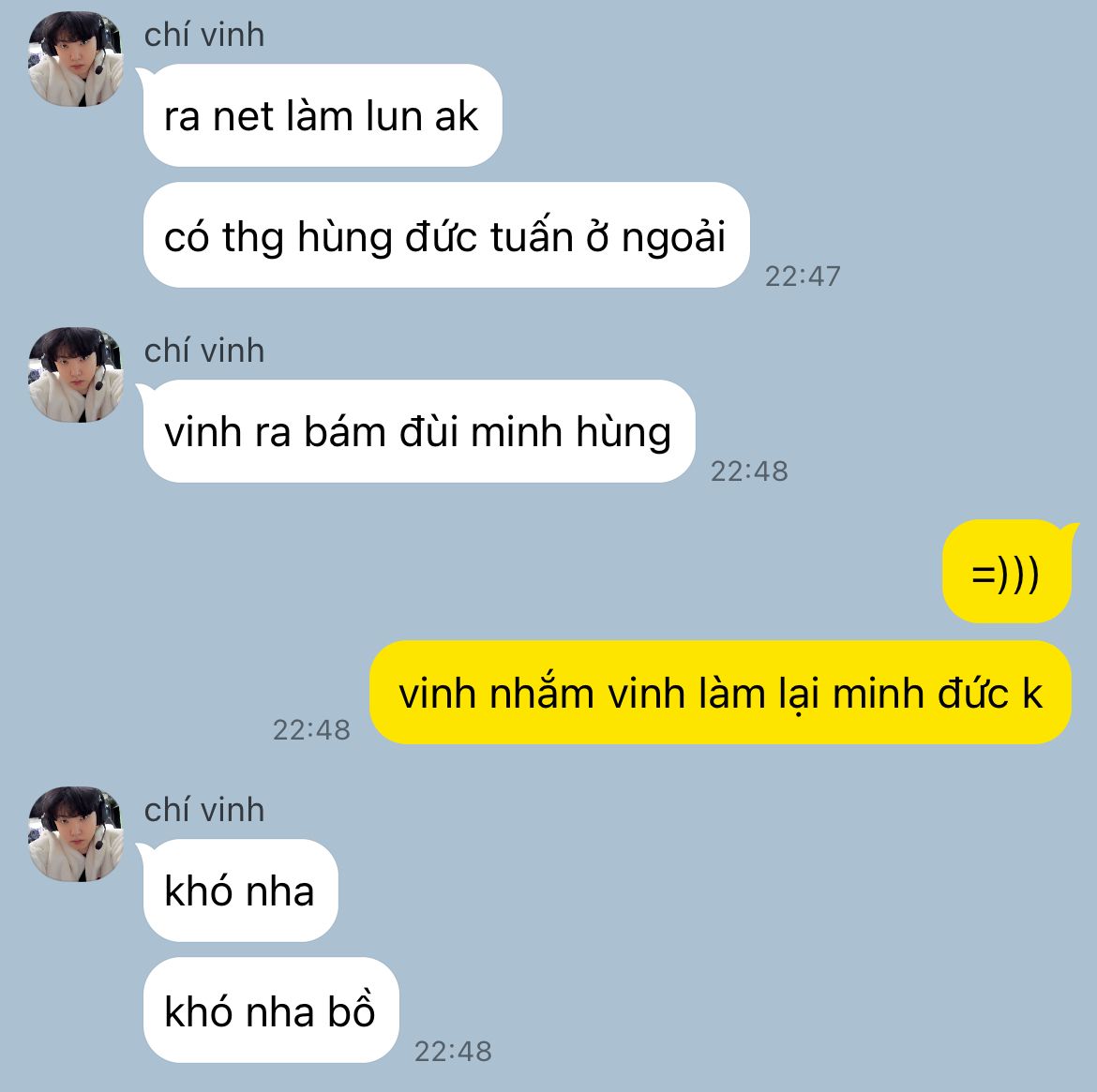Tap chí vinh's avatar beside the 'vinh ra bám đùi' message
The height and width of the screenshot is (1092, 1097).
(x=76, y=374)
